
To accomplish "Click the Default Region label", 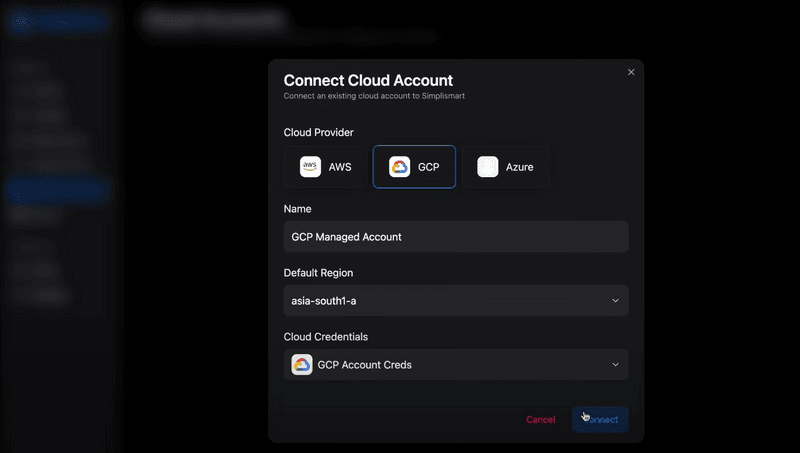I will [x=318, y=273].
